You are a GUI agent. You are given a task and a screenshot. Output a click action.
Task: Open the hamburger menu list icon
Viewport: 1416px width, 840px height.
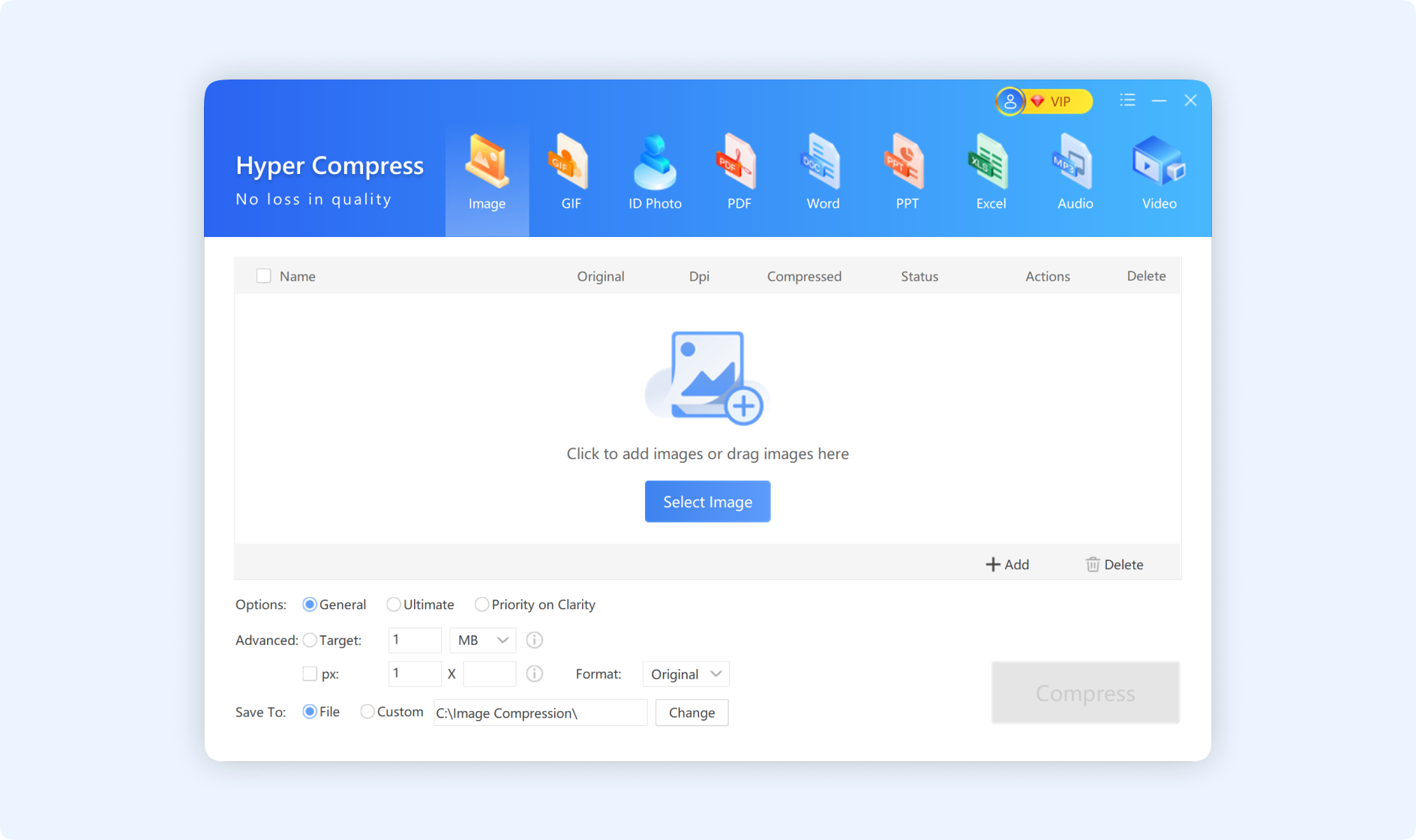[x=1127, y=100]
